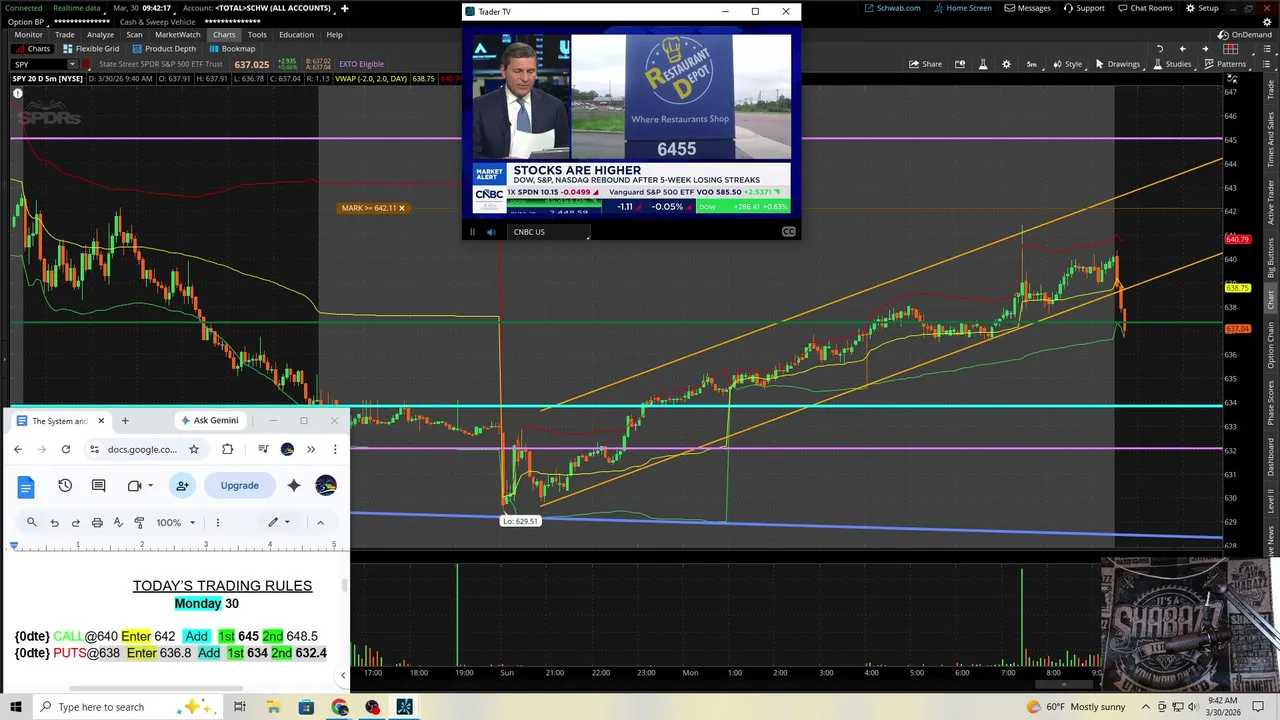Click Ask Gemini in browser
1280x720 pixels.
click(210, 420)
